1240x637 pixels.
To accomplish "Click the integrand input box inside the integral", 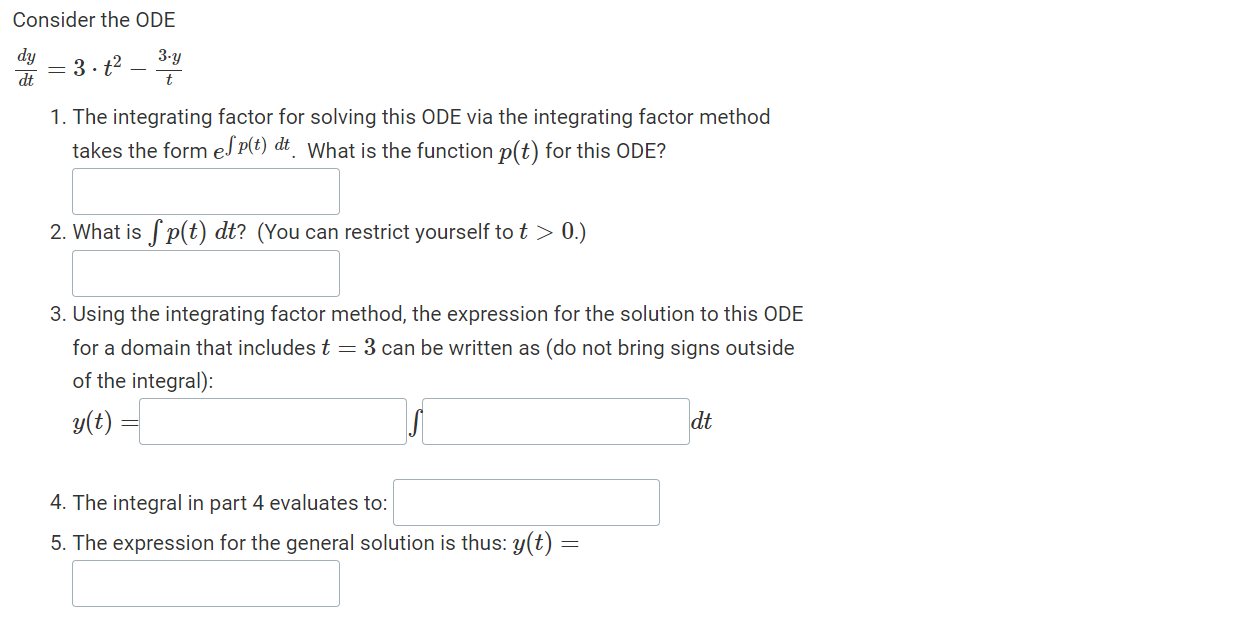I will point(555,421).
